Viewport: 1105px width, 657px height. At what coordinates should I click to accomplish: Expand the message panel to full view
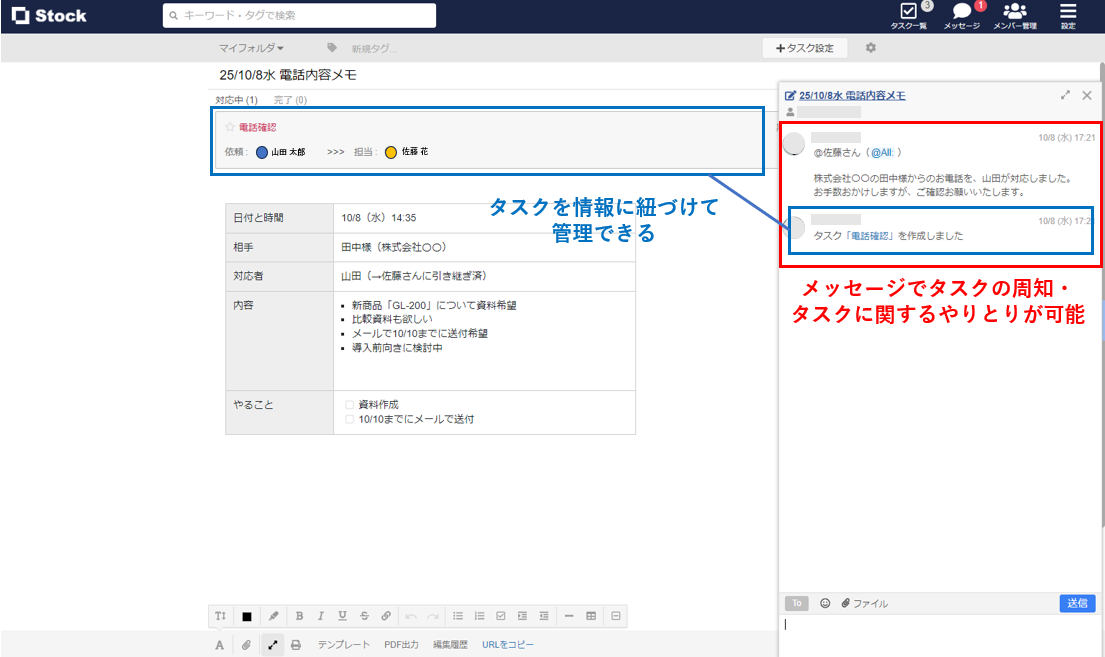pos(1065,95)
